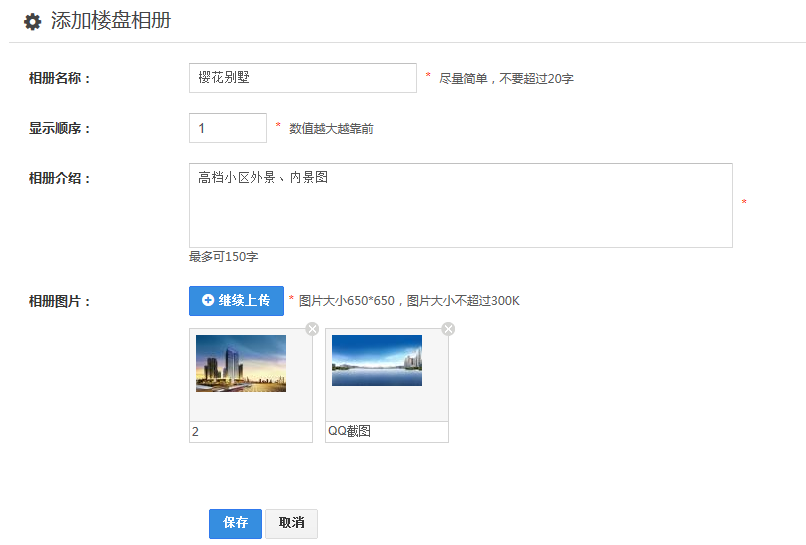The height and width of the screenshot is (545, 806).
Task: Click the 最多可150字 hint text
Action: [223, 257]
